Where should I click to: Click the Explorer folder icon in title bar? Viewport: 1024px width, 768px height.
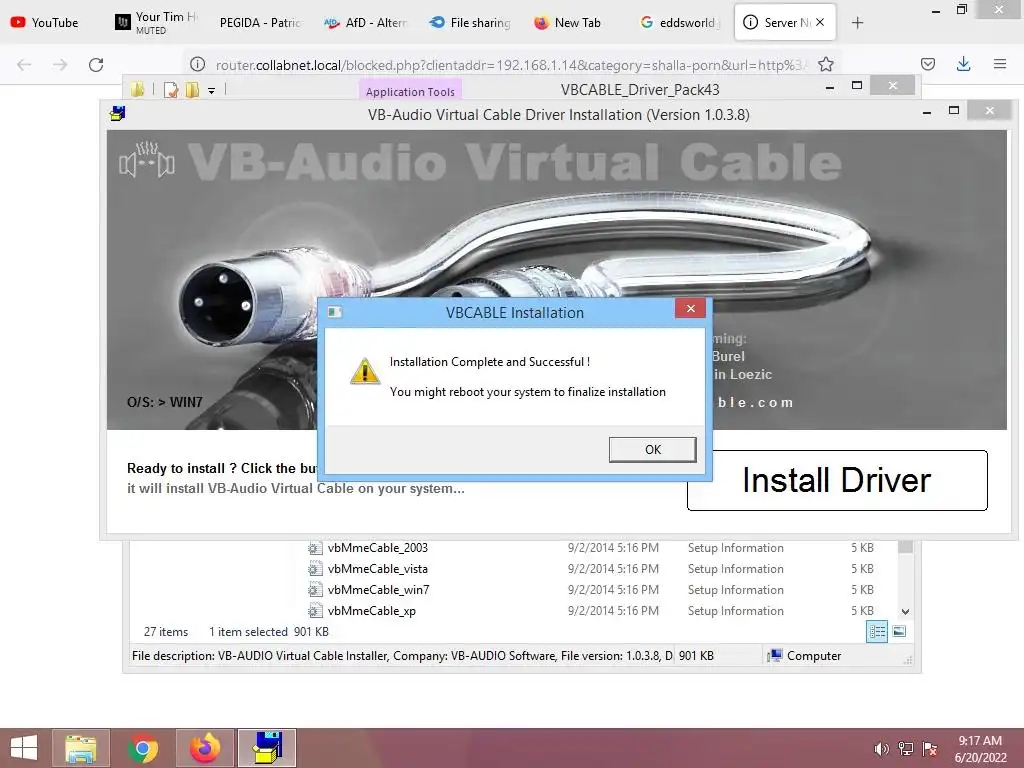coord(136,89)
